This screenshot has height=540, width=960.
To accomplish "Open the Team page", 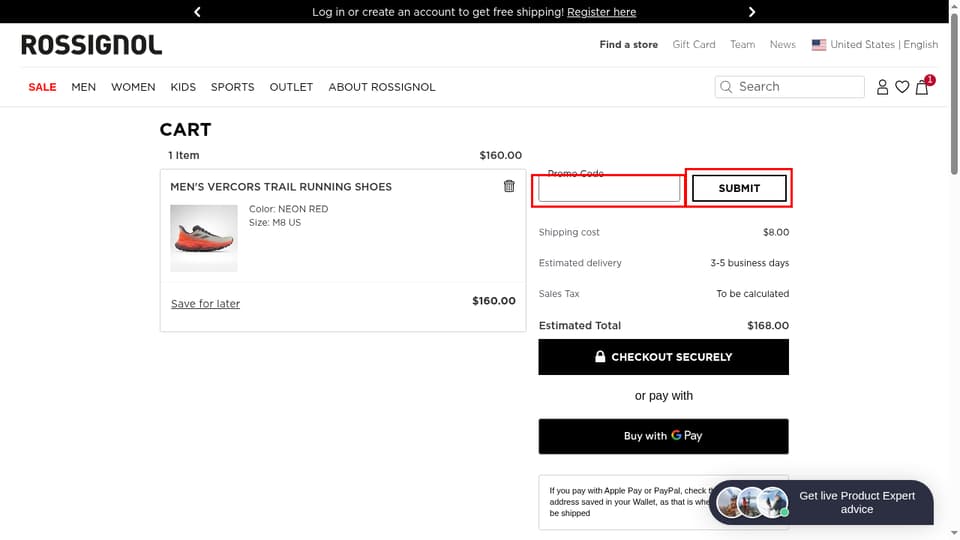I will pyautogui.click(x=742, y=44).
